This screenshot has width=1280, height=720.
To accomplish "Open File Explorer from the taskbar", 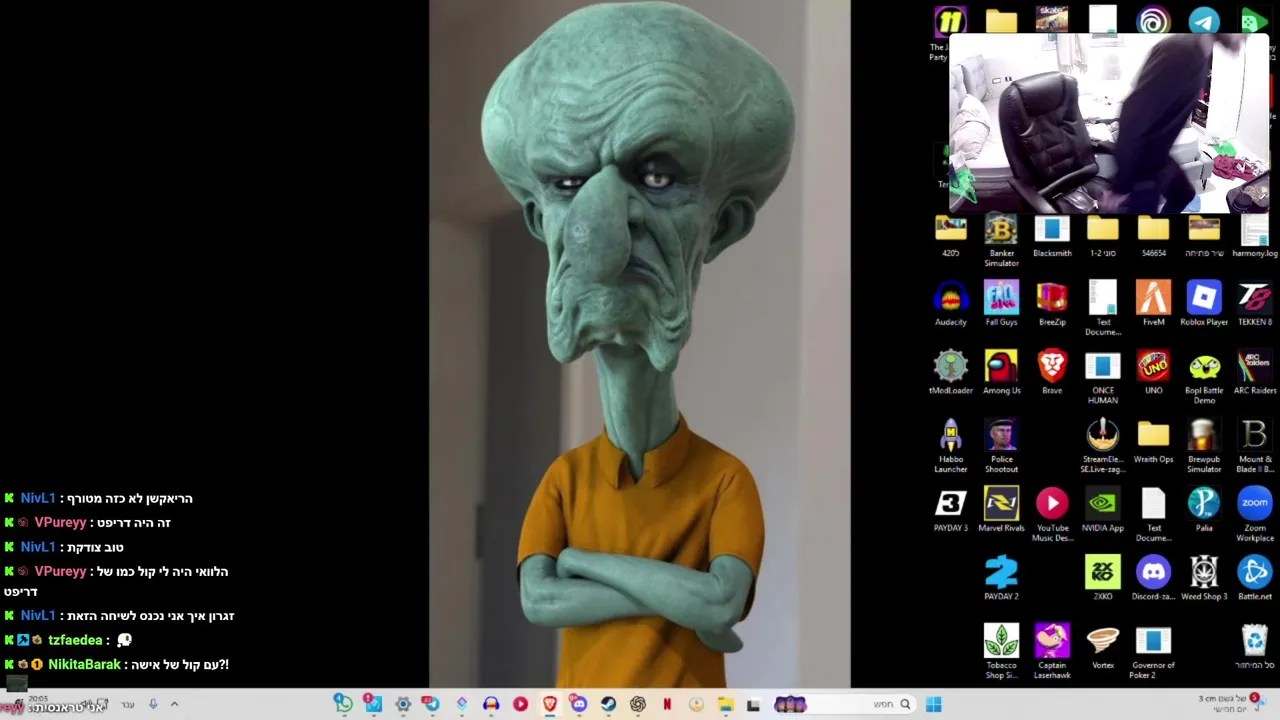I will coord(725,704).
